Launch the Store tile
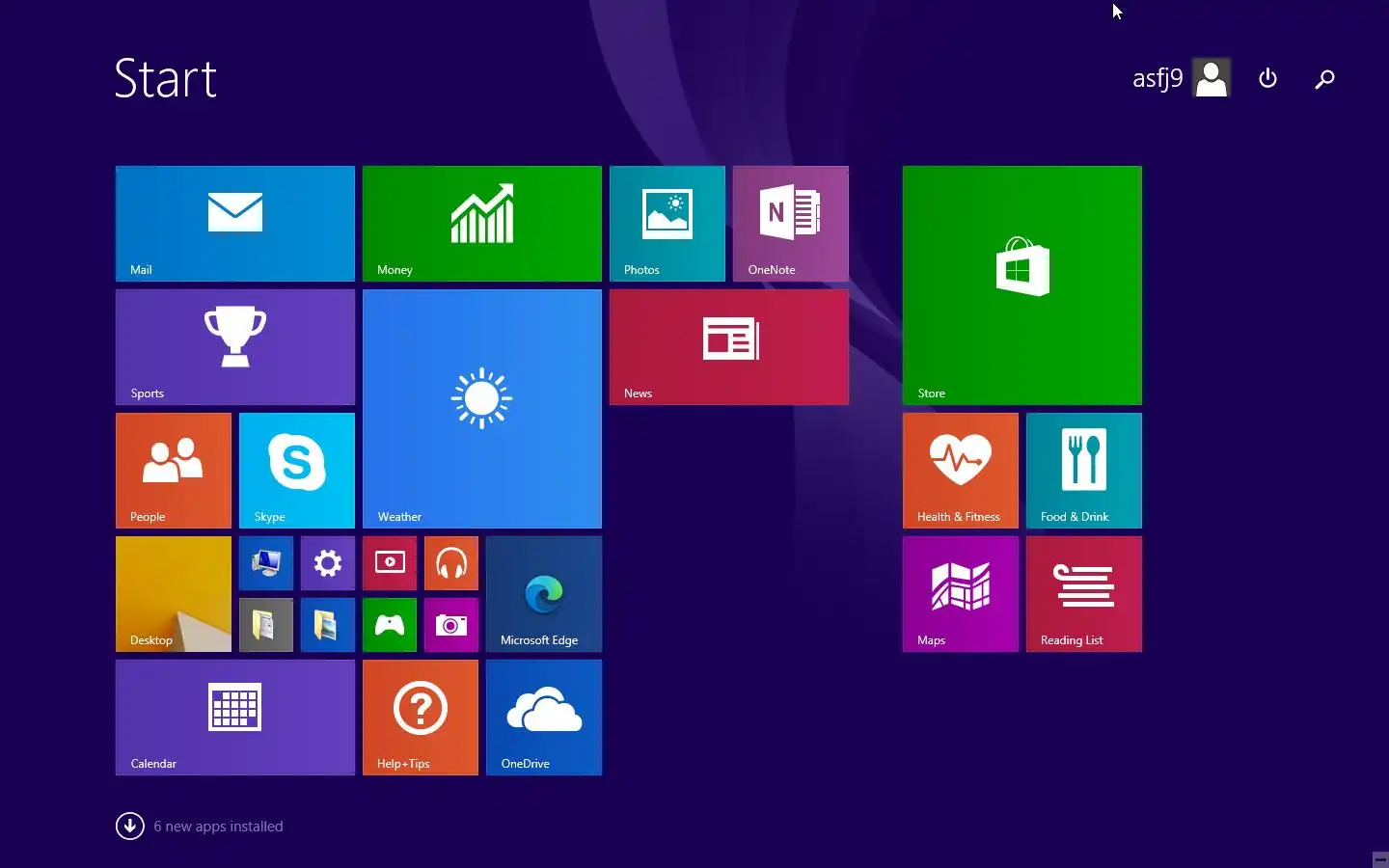Image resolution: width=1389 pixels, height=868 pixels. [x=1022, y=285]
